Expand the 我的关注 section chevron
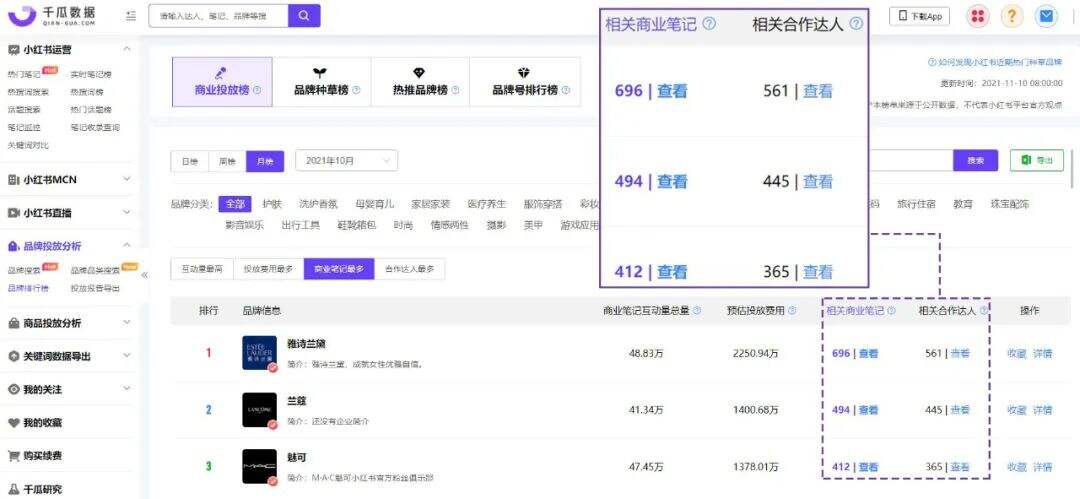Viewport: 1080px width, 499px height. click(127, 389)
